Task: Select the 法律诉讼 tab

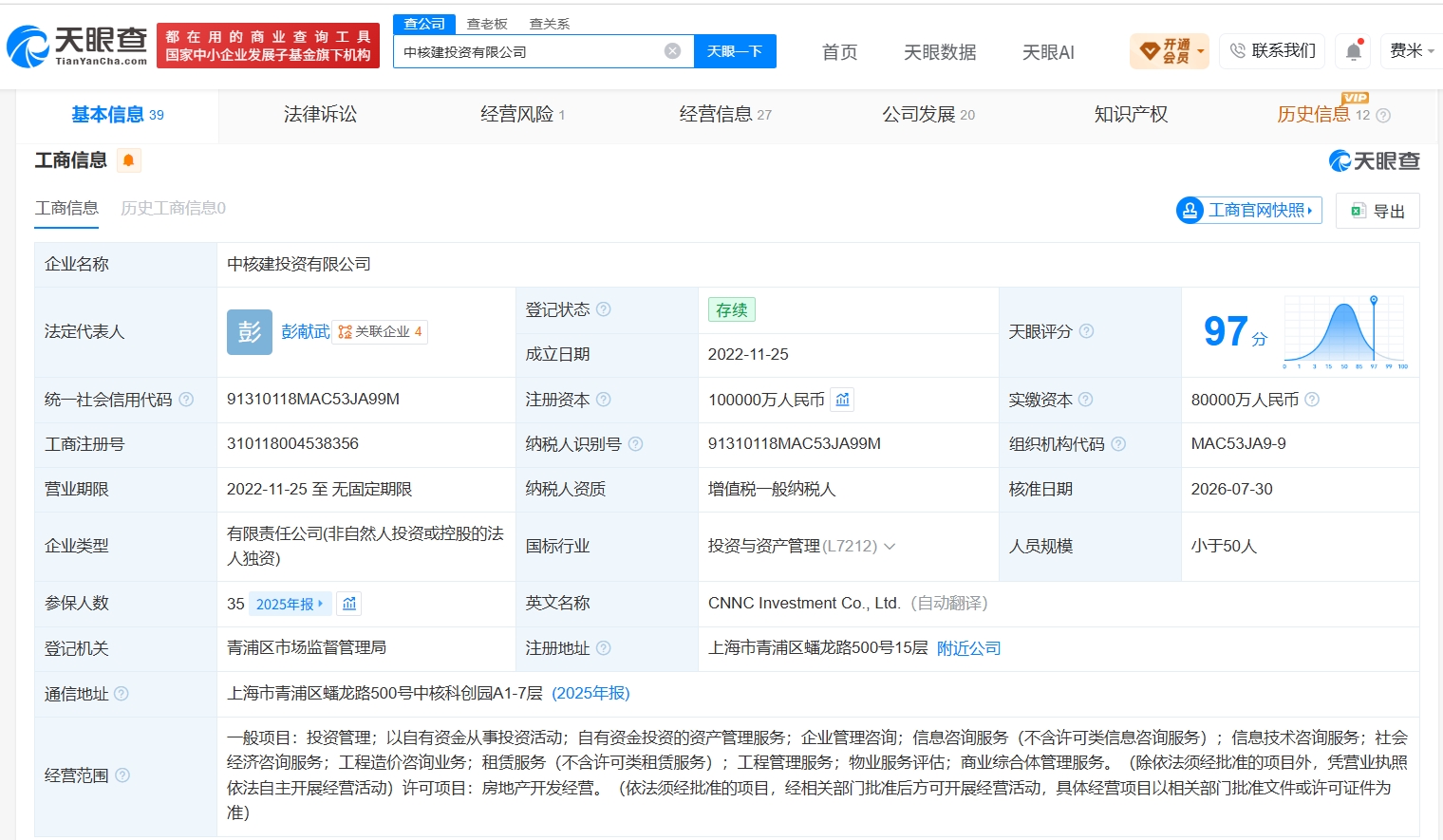Action: [320, 115]
